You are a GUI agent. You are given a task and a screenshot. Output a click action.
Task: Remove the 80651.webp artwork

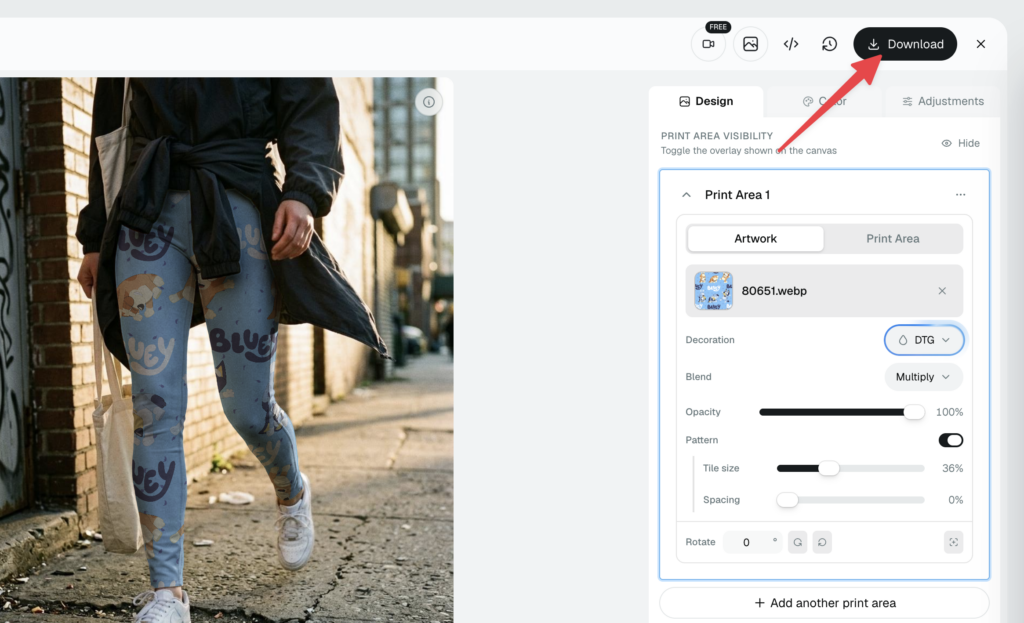pyautogui.click(x=942, y=291)
